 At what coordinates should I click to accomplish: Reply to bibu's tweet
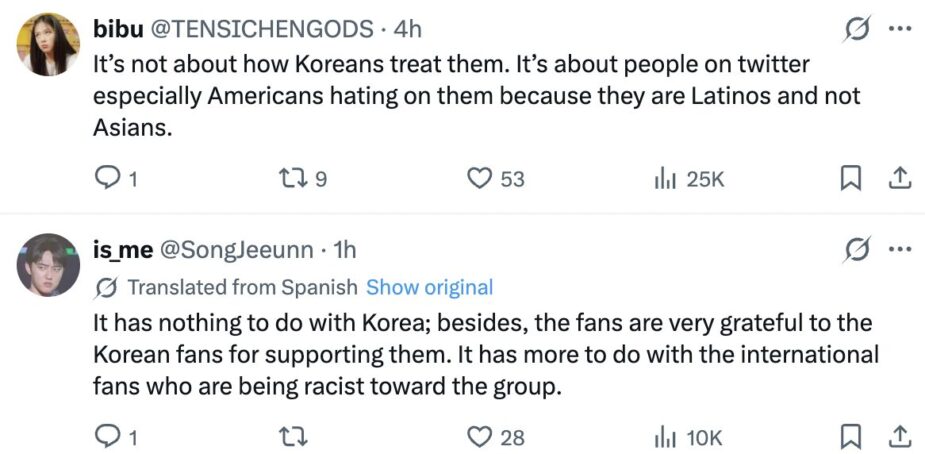(x=107, y=179)
